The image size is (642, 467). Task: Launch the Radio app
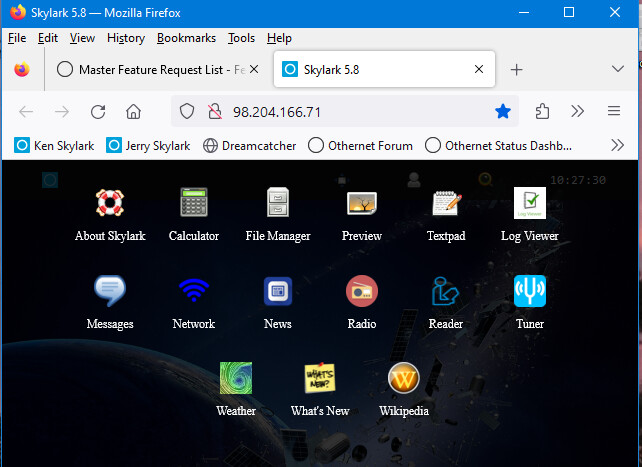tap(362, 303)
